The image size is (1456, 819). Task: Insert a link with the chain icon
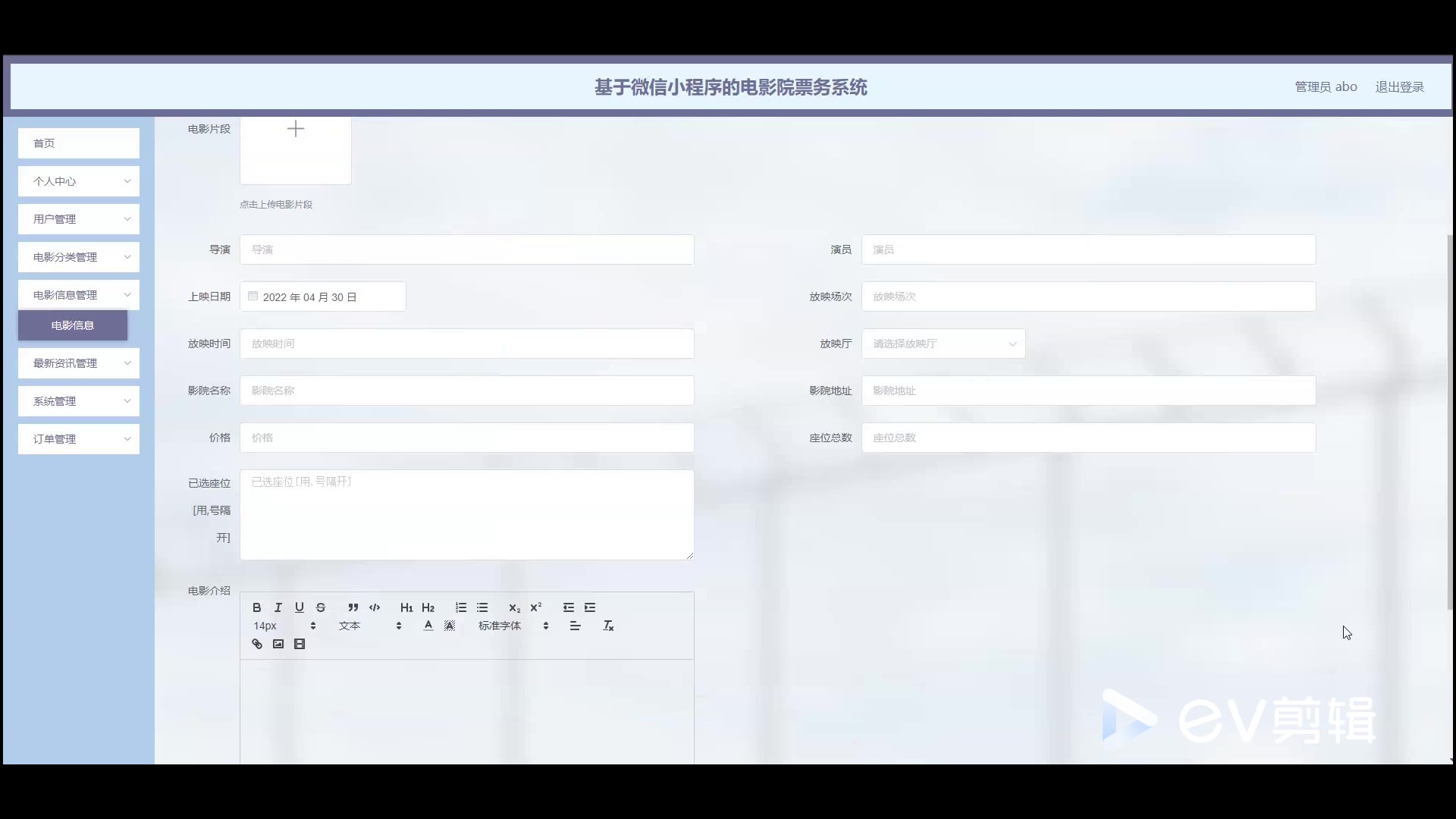pyautogui.click(x=257, y=644)
